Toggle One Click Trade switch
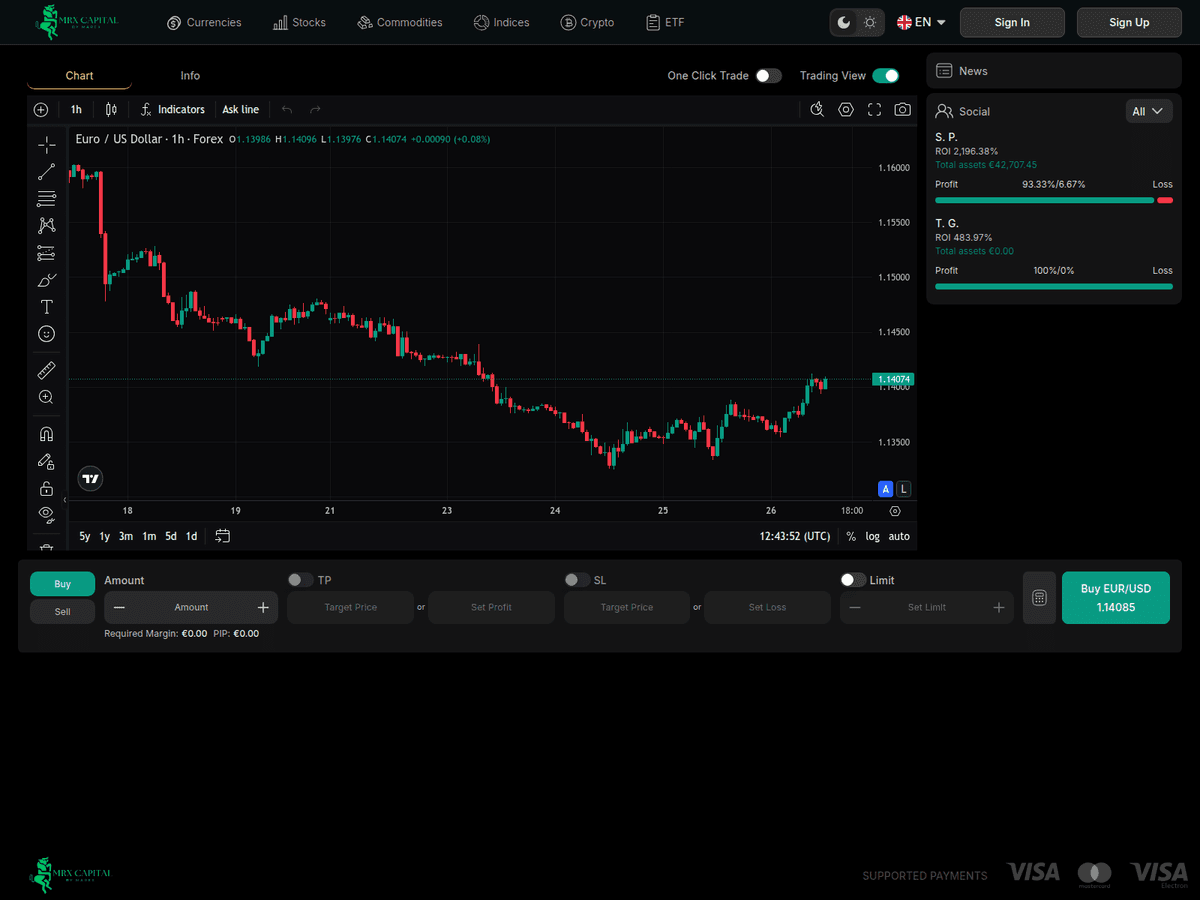Viewport: 1200px width, 900px height. tap(768, 76)
